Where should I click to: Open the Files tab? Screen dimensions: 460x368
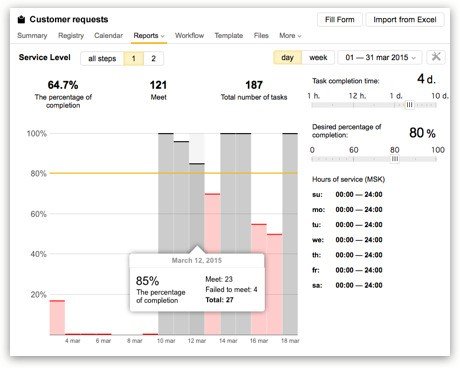click(x=261, y=35)
